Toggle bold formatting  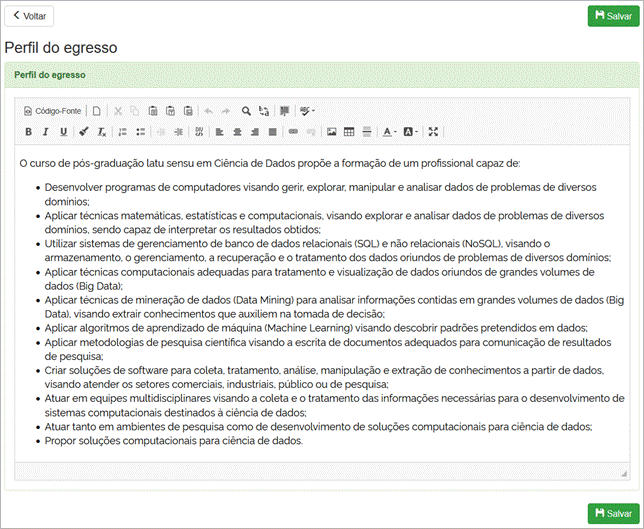[x=28, y=132]
